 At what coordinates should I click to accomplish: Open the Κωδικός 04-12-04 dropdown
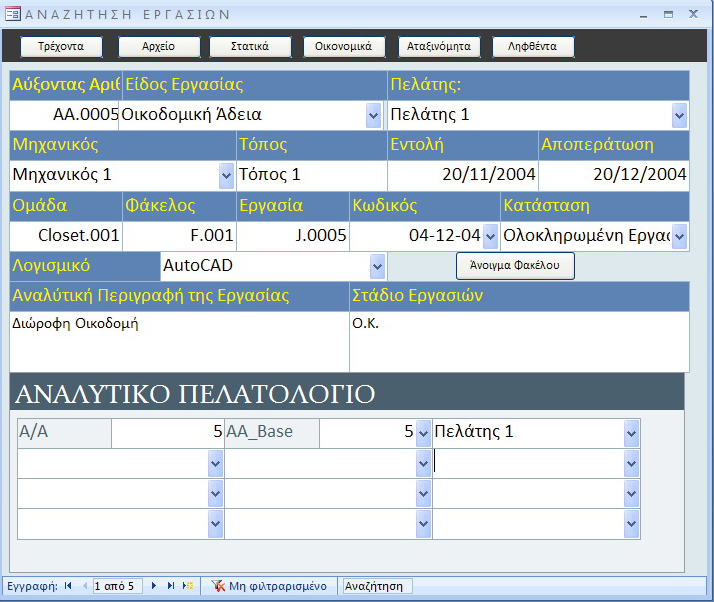(x=490, y=236)
